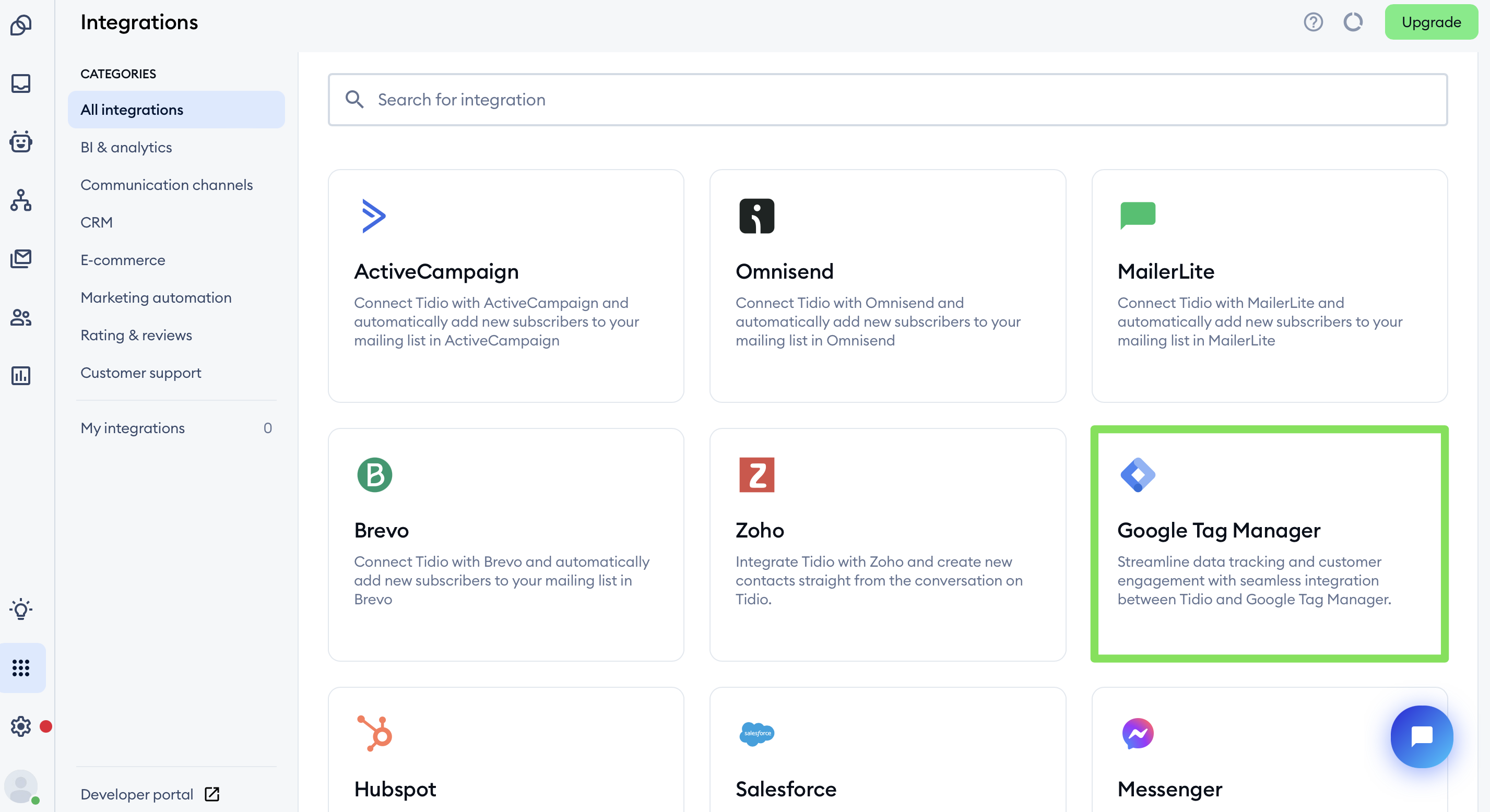Open the Brevo card title
Screen dimensions: 1490x812
381,530
